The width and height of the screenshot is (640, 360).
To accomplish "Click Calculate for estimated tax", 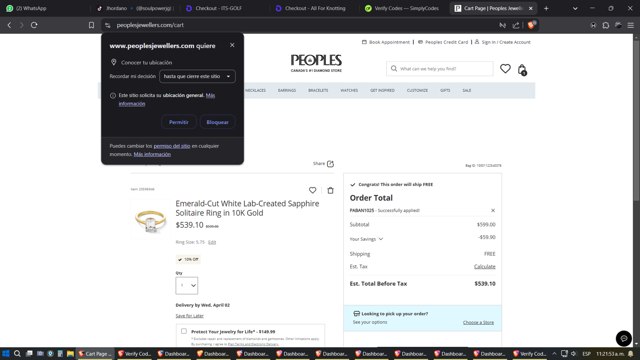I will pos(484,267).
